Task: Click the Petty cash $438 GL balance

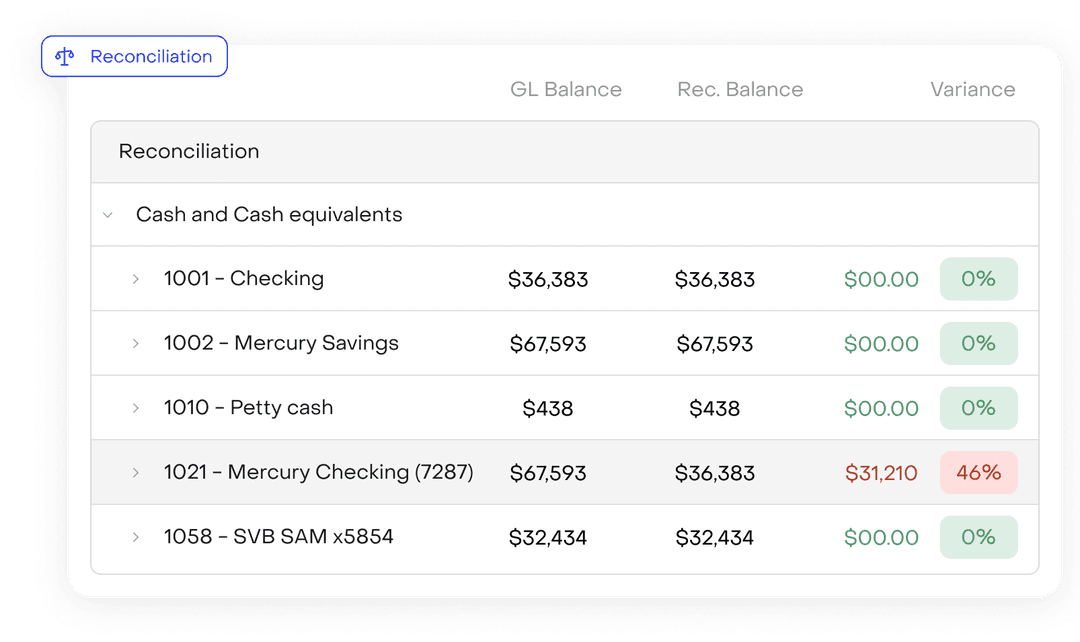Action: click(548, 408)
